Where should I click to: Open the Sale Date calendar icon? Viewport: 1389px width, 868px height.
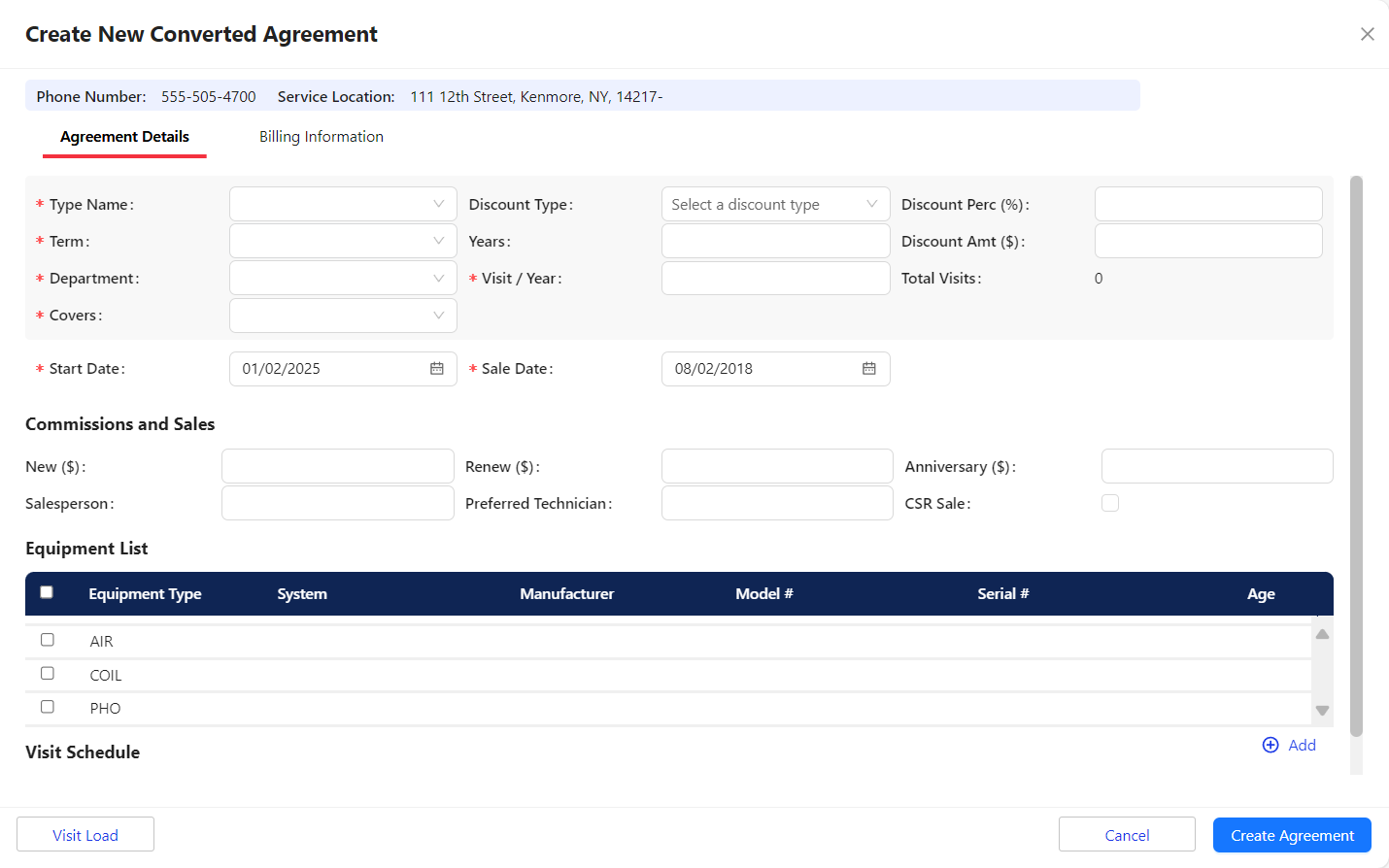[x=869, y=369]
